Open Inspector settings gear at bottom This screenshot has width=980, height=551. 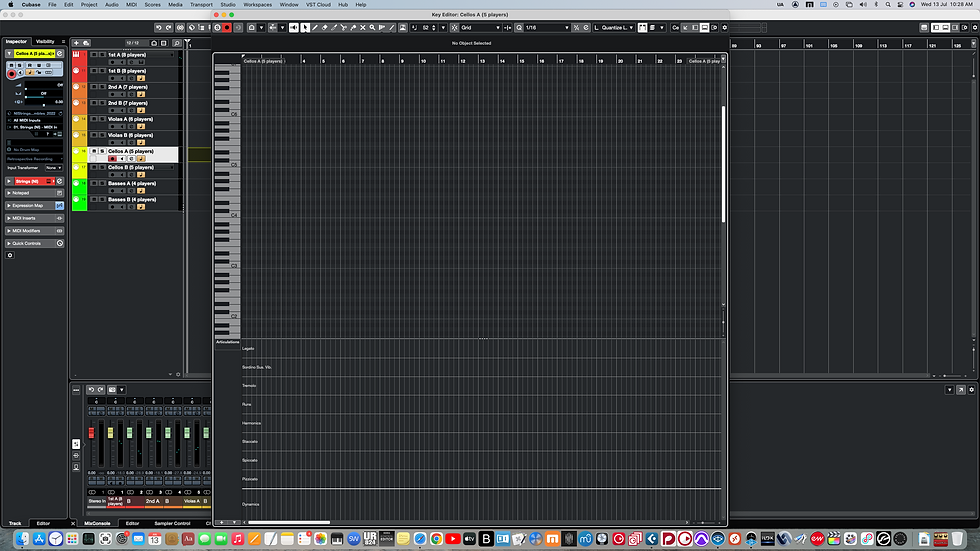tap(10, 255)
